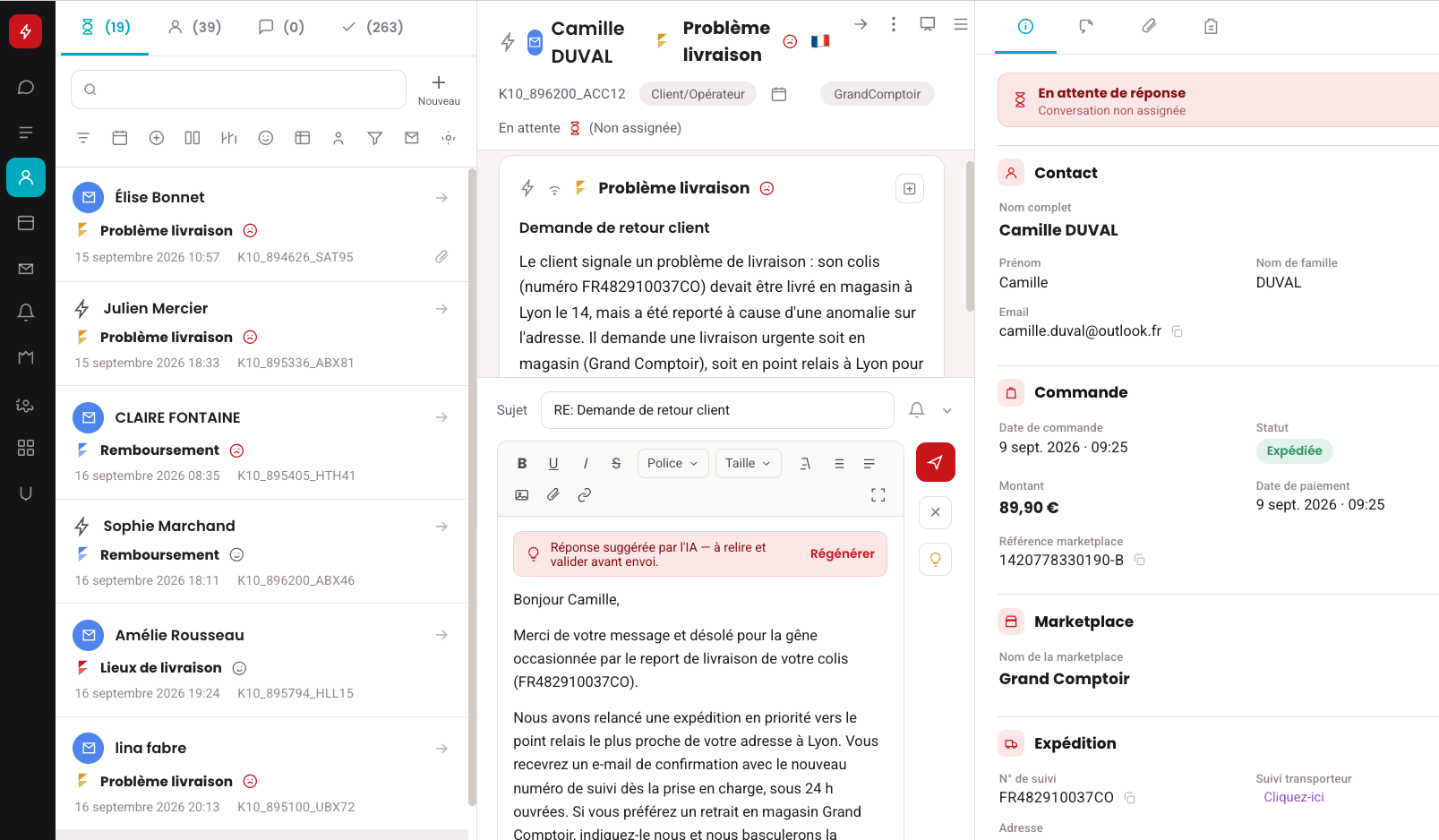The height and width of the screenshot is (840, 1439).
Task: Toggle strikethrough text formatting
Action: [x=616, y=463]
